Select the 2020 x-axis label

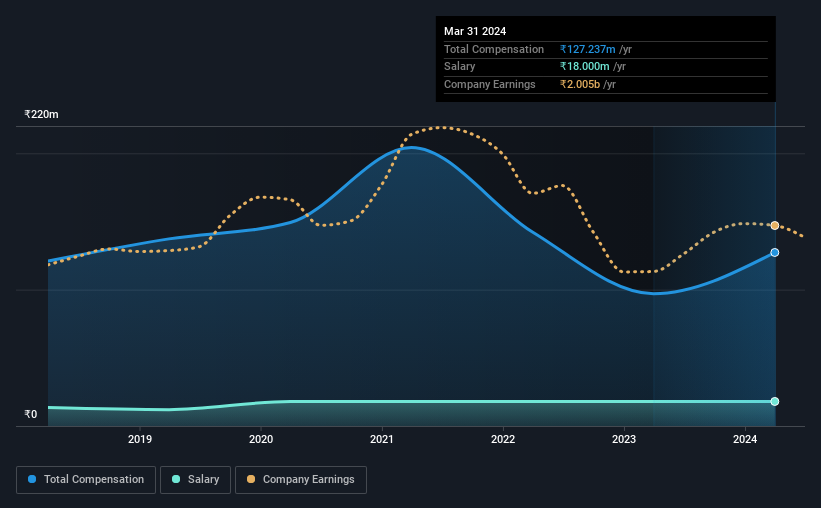point(261,439)
